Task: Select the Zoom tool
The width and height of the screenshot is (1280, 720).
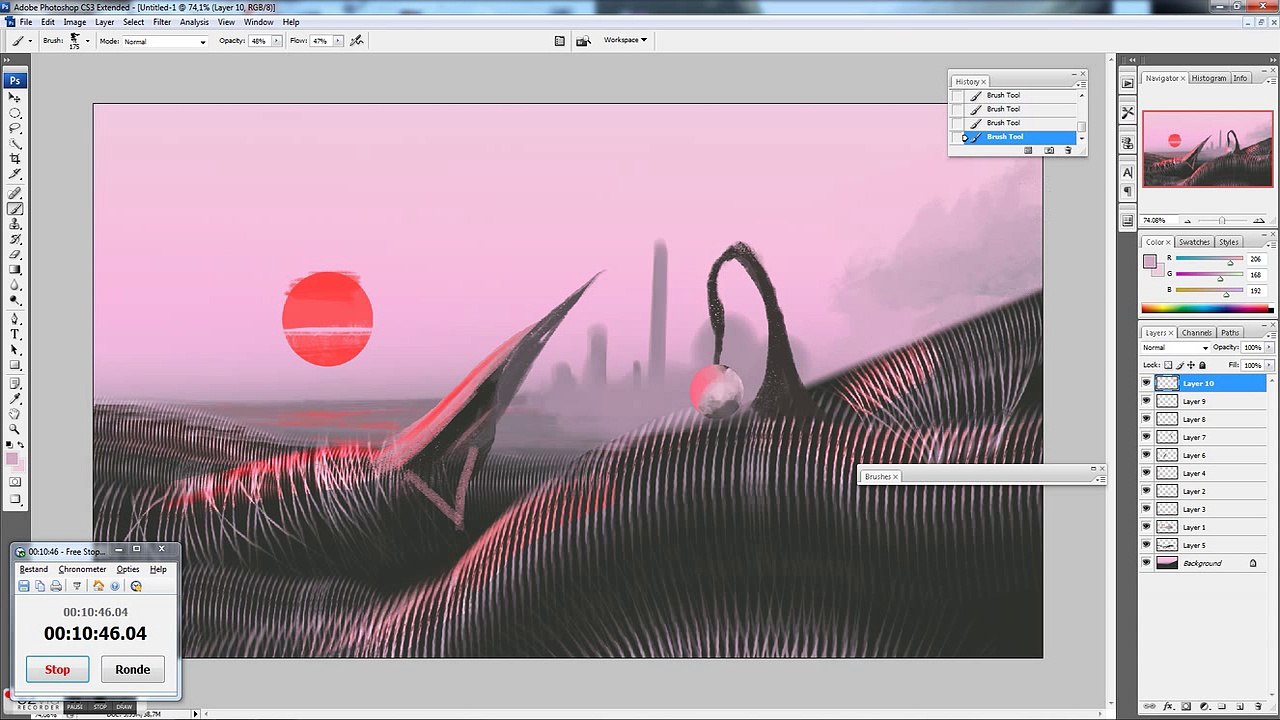Action: [x=16, y=428]
